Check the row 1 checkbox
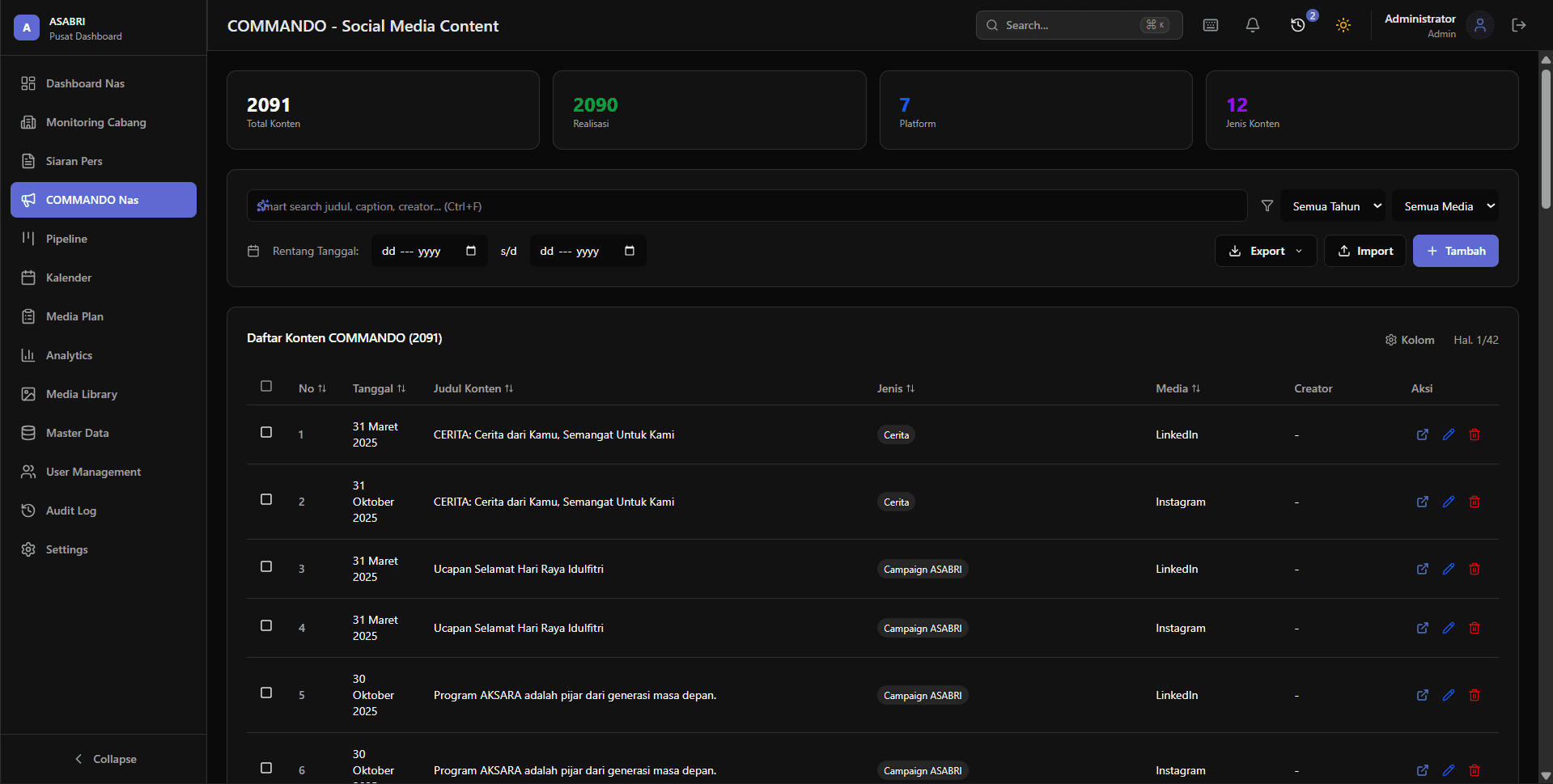This screenshot has height=784, width=1553. 266,432
